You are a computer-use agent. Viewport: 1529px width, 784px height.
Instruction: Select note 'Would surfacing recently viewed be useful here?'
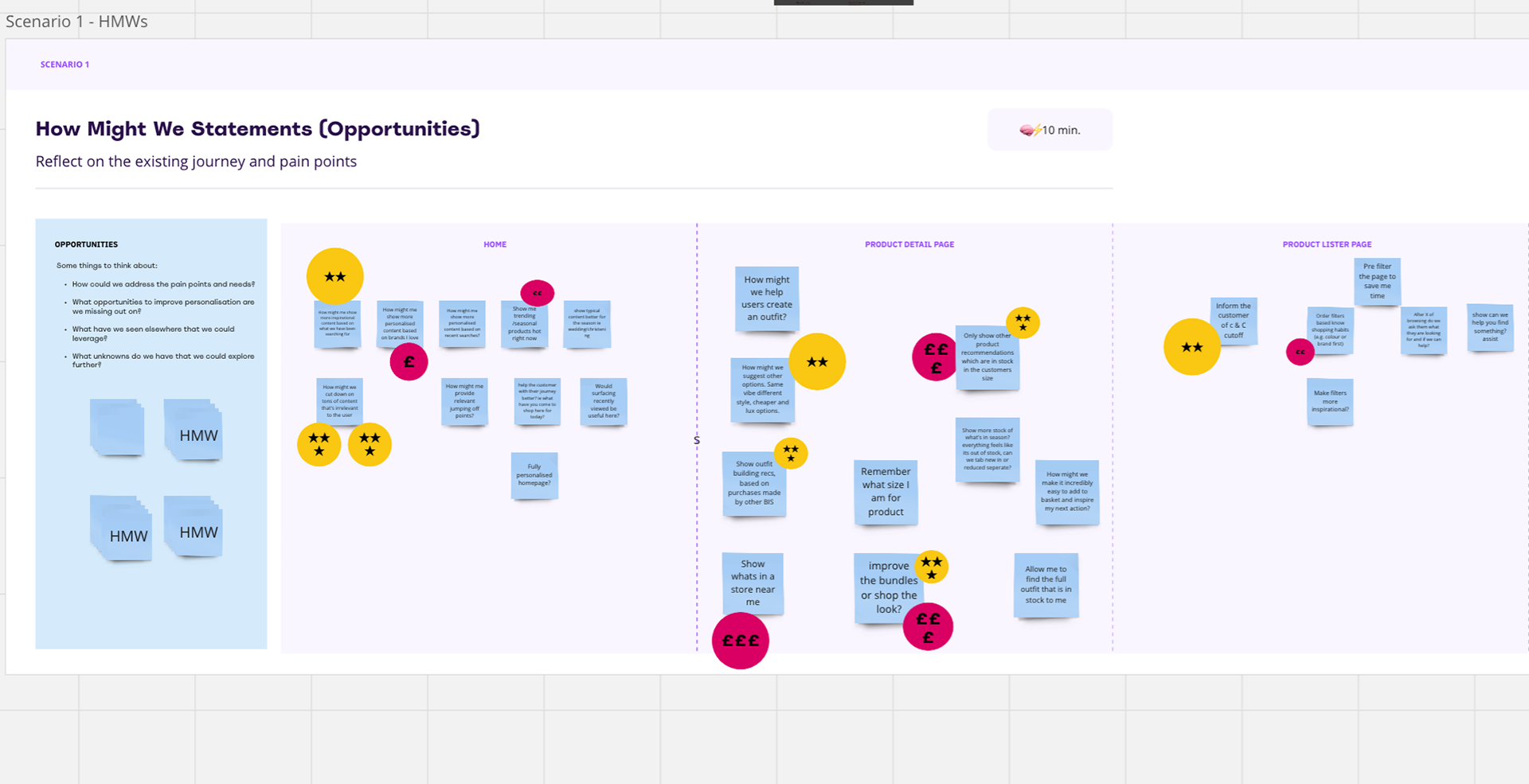[604, 402]
